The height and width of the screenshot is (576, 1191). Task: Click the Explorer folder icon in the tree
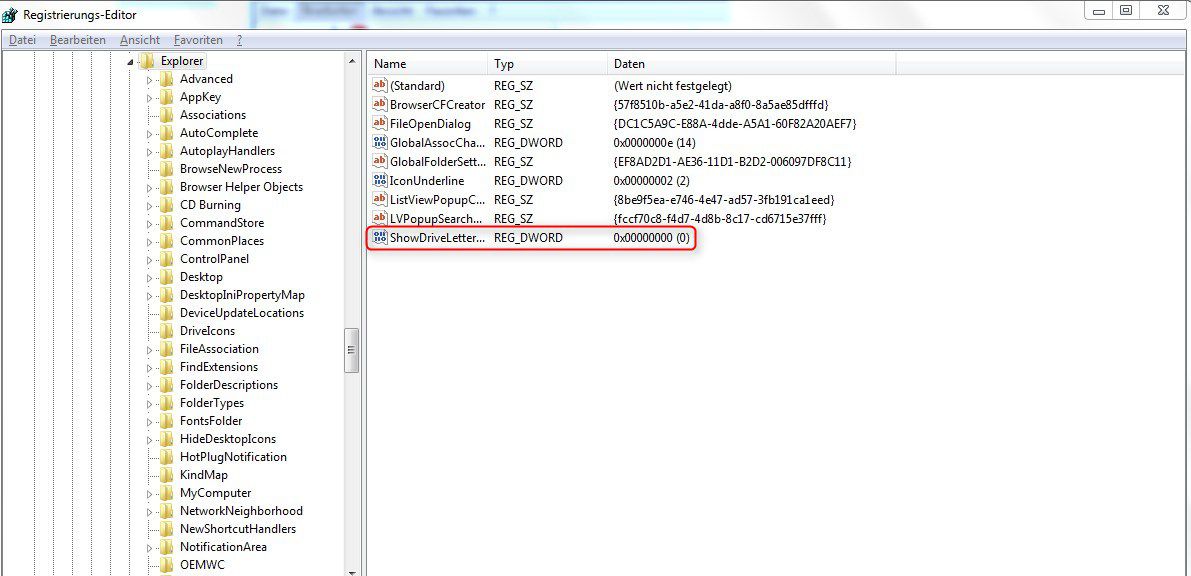(x=148, y=60)
